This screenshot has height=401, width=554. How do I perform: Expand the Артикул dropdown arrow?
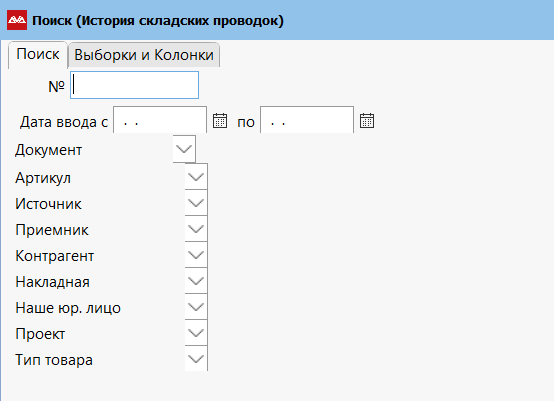tap(196, 176)
